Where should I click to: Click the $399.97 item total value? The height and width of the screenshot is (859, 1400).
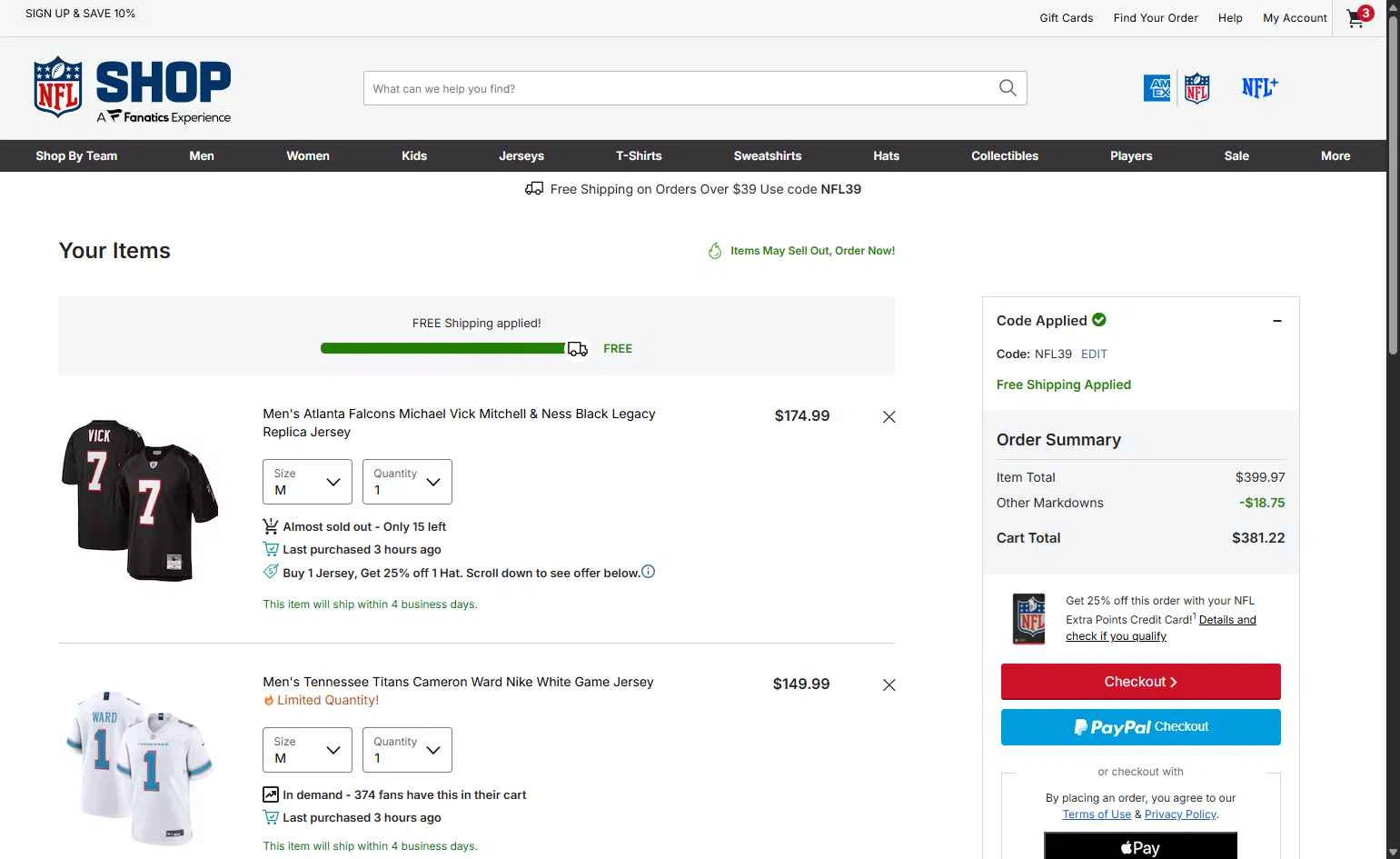coord(1260,477)
